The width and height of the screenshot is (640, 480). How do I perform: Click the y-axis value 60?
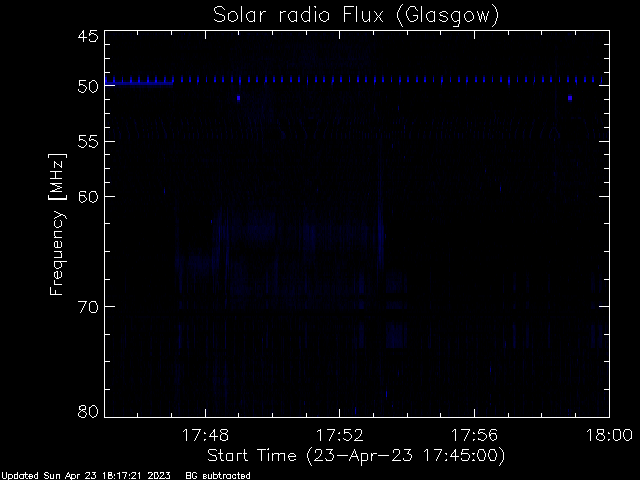coord(88,196)
